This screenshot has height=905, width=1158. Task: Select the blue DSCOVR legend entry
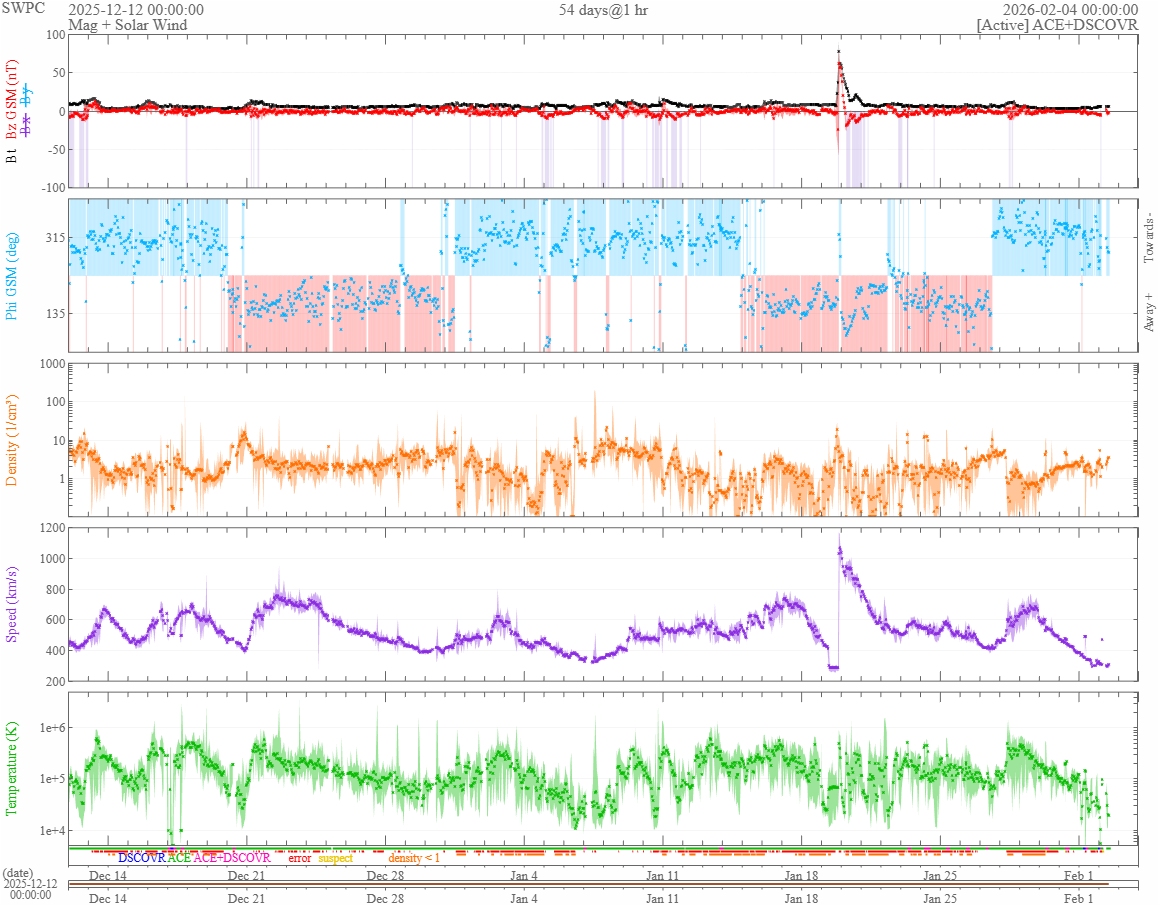pyautogui.click(x=142, y=858)
